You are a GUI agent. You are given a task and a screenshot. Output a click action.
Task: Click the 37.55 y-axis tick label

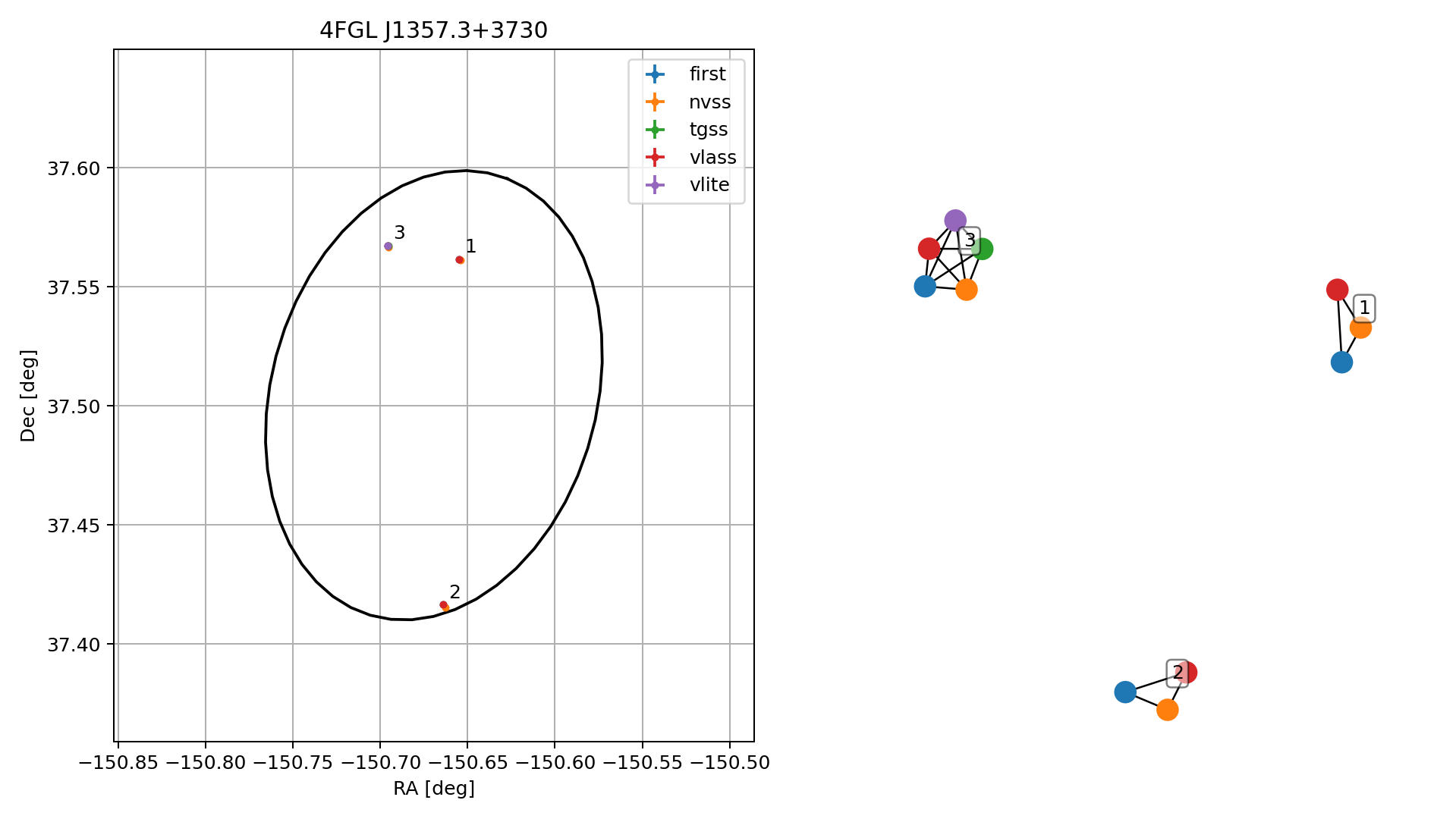click(x=74, y=287)
